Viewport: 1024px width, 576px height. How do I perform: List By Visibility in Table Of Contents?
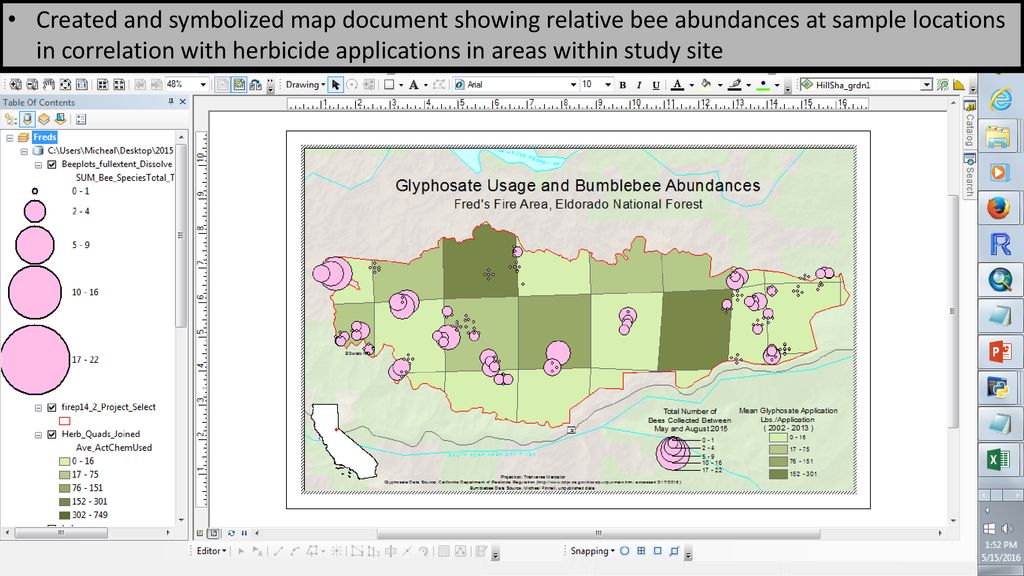(44, 119)
